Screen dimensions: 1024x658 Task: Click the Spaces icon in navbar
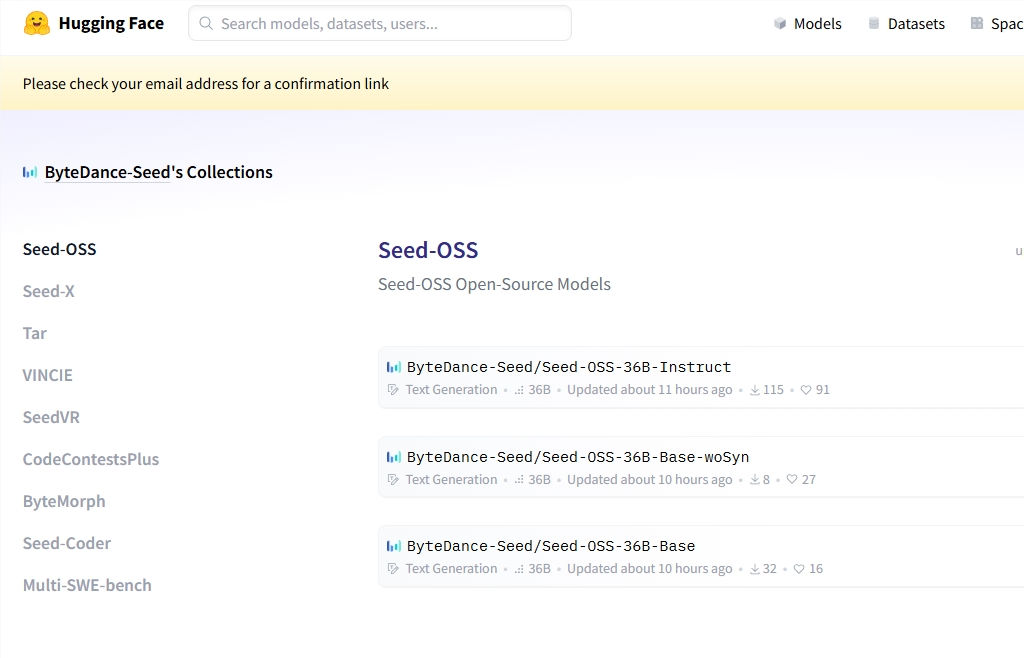point(977,24)
